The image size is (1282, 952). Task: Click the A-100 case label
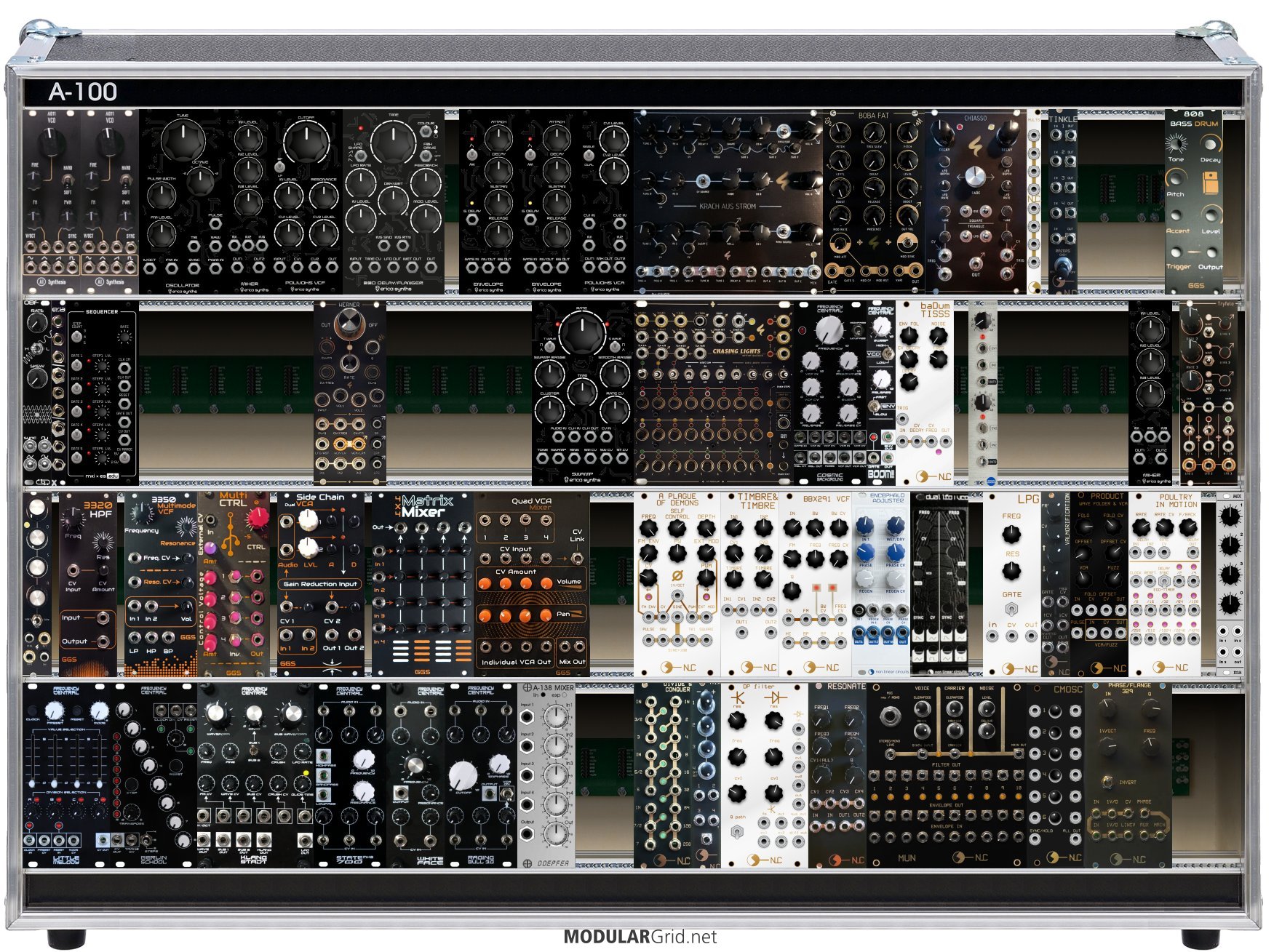[83, 92]
